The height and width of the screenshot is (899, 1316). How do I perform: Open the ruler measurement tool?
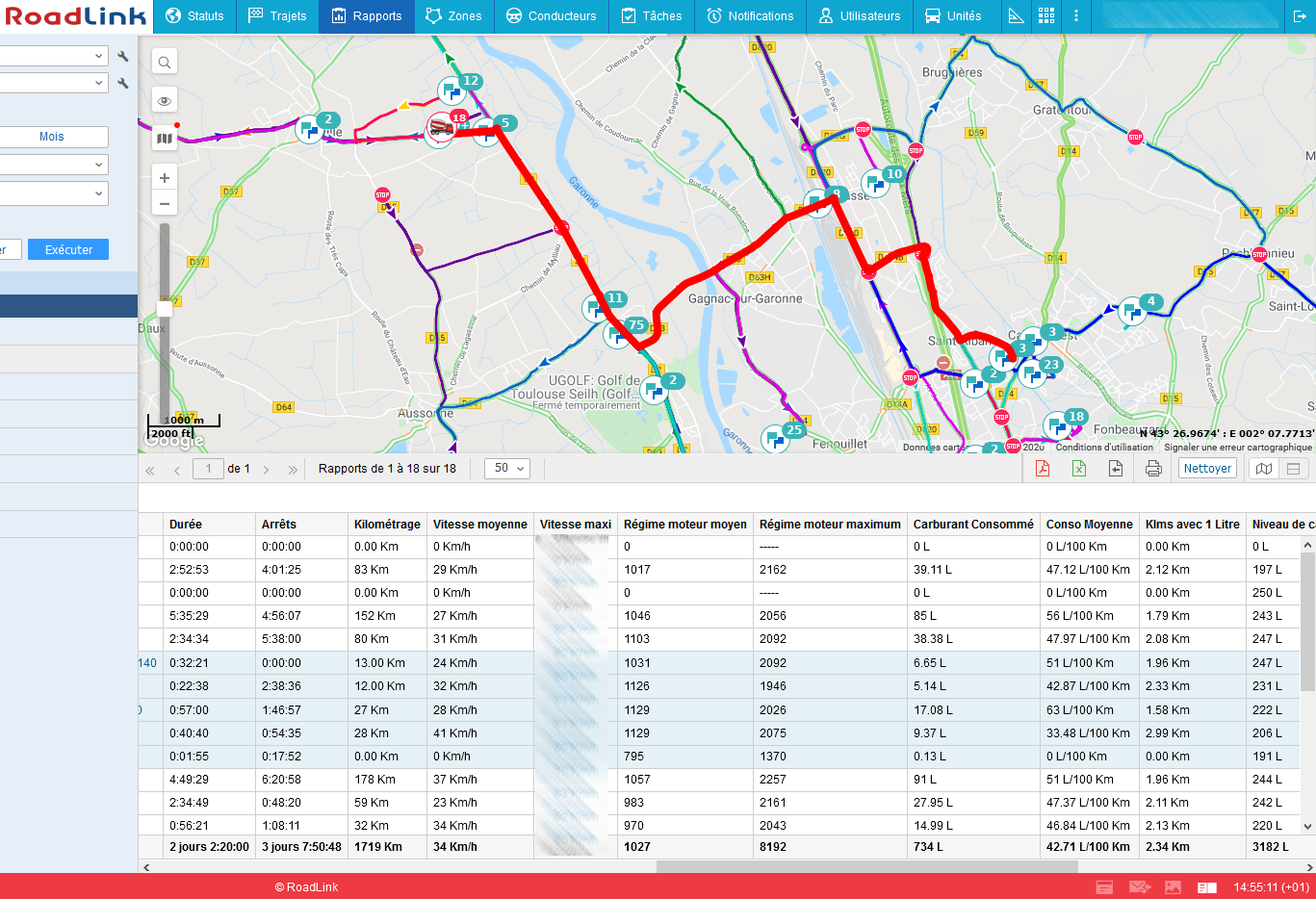(1016, 16)
